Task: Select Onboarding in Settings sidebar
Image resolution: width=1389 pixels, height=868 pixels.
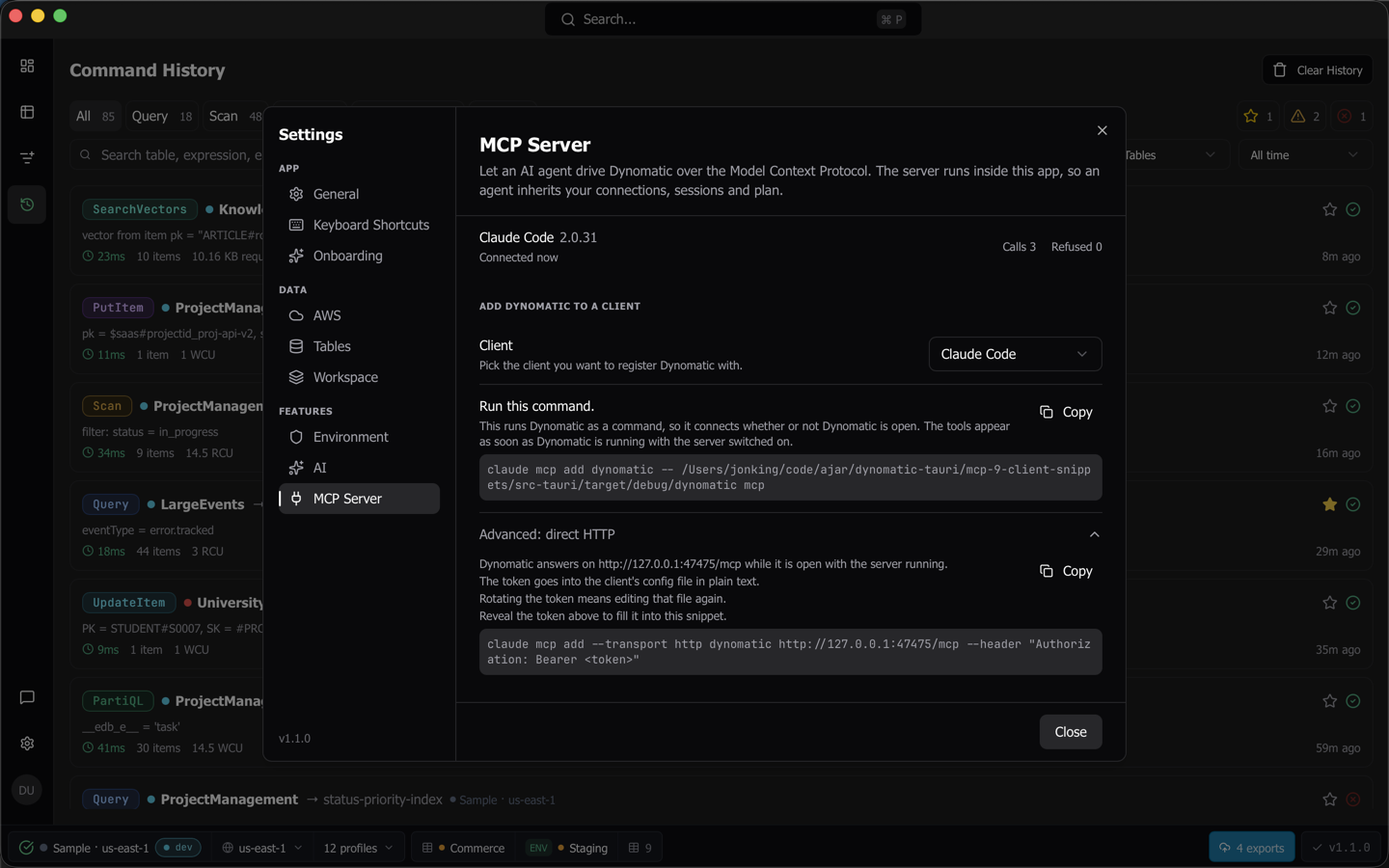Action: click(x=359, y=256)
